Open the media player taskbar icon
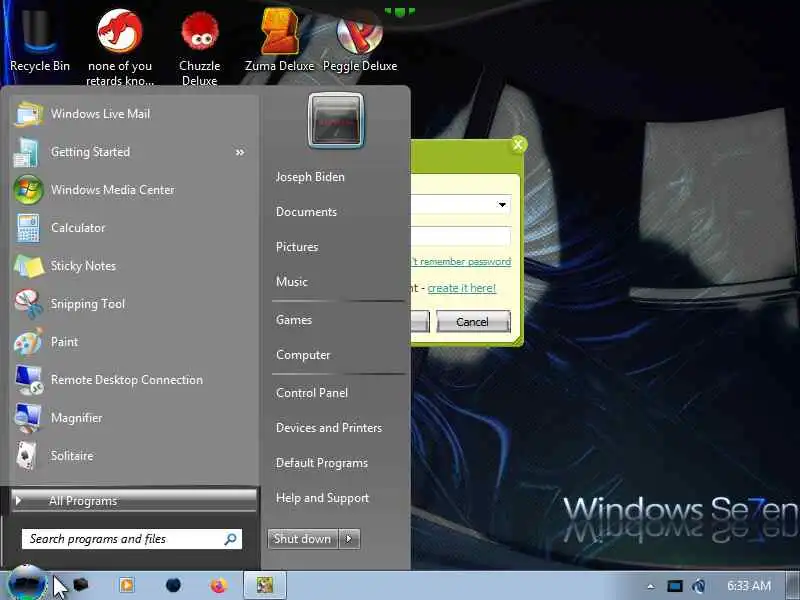 [127, 585]
